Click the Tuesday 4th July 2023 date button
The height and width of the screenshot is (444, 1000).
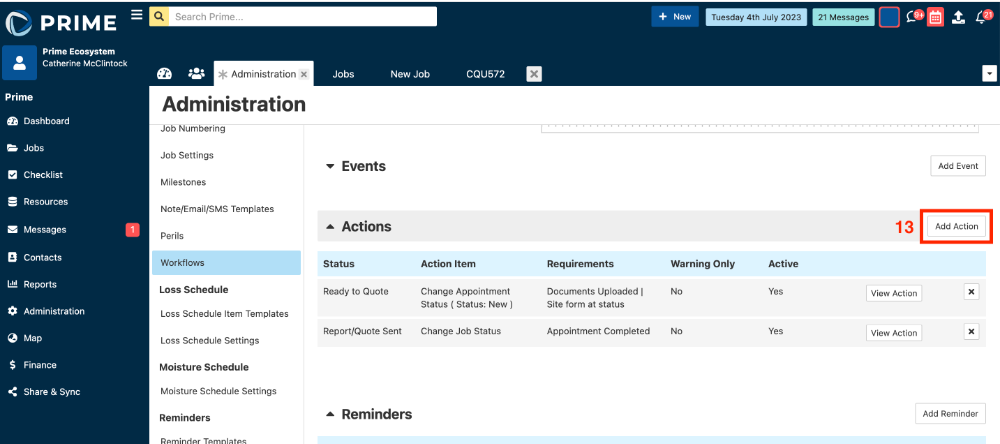(756, 17)
